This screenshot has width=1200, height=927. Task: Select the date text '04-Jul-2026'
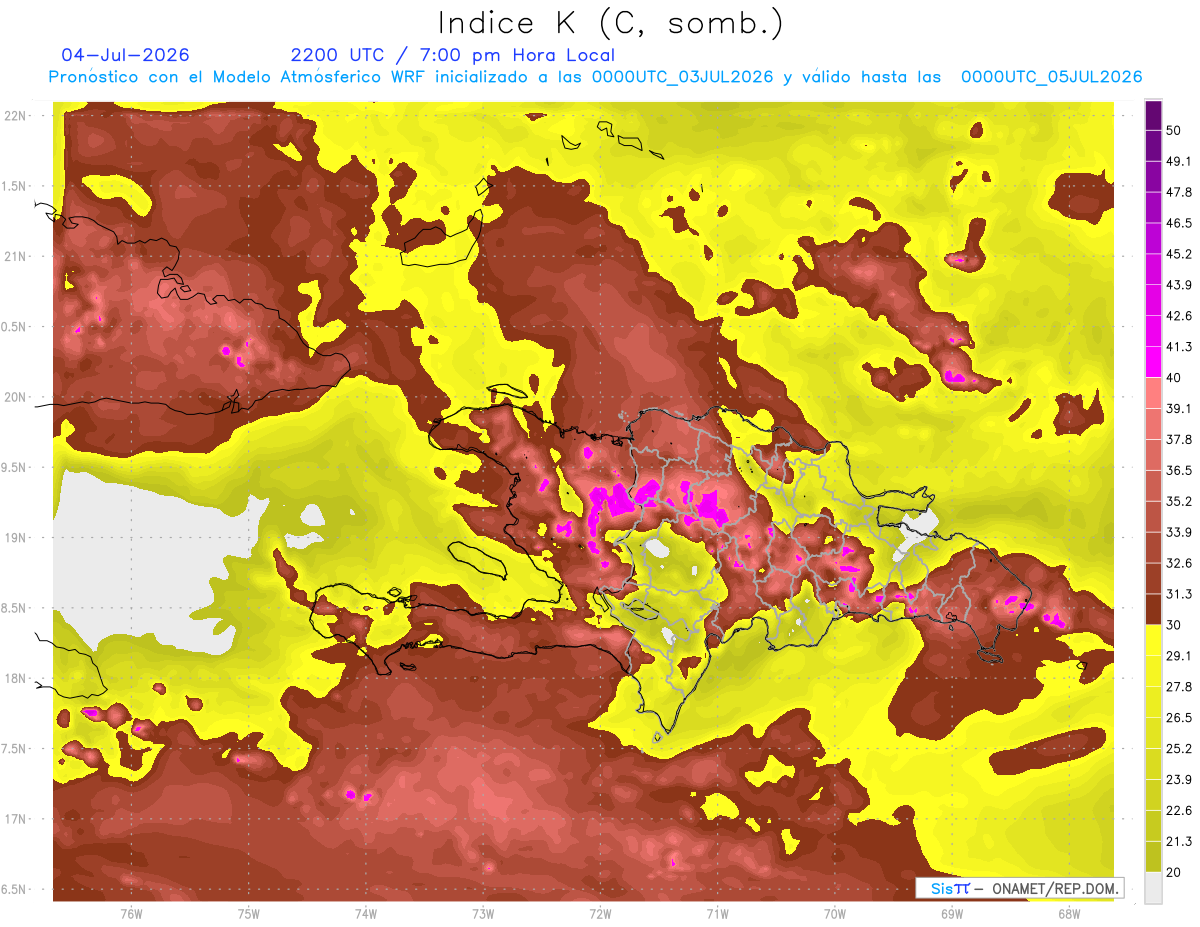click(125, 55)
